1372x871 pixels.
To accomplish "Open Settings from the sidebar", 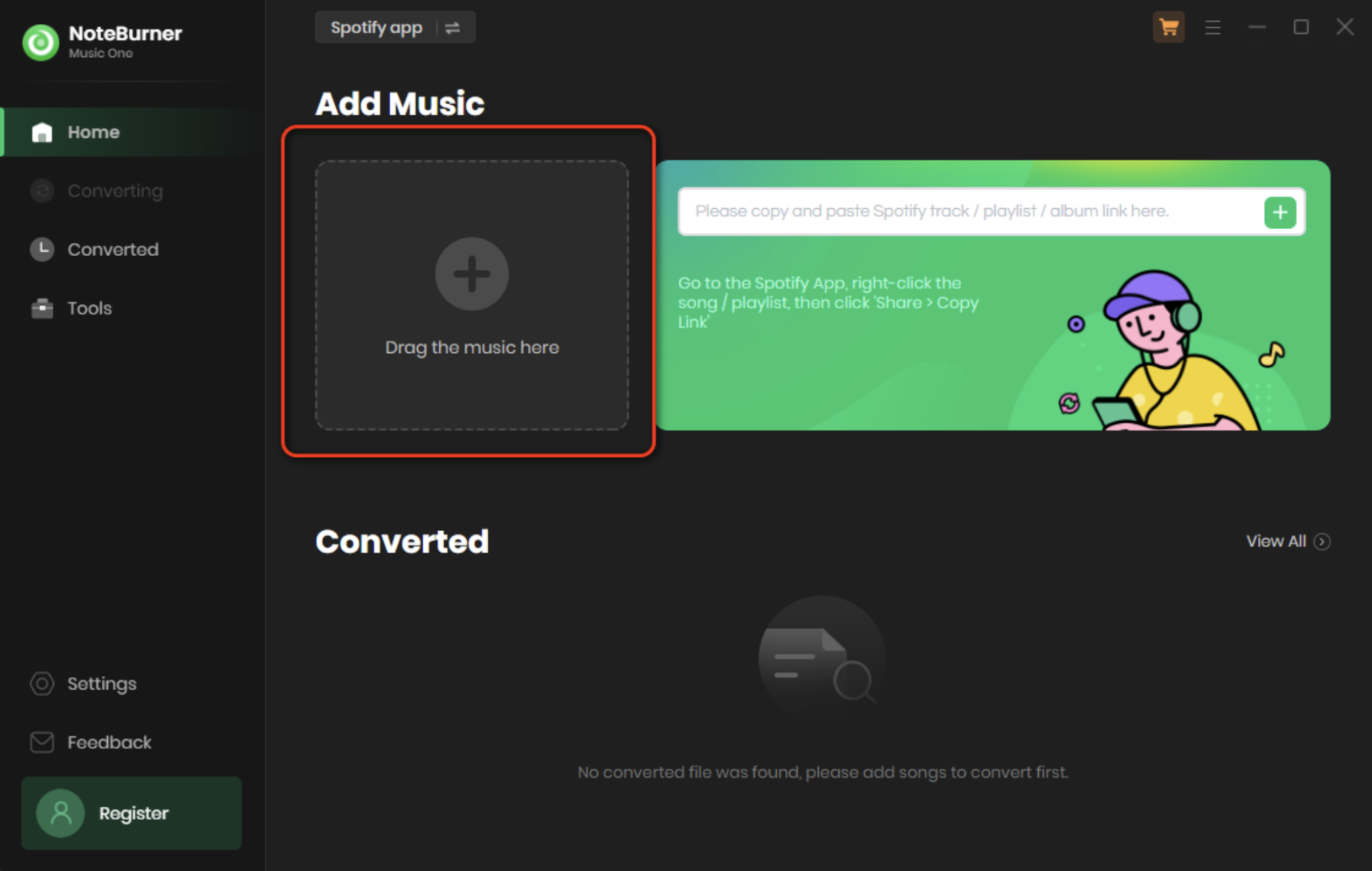I will pyautogui.click(x=83, y=684).
